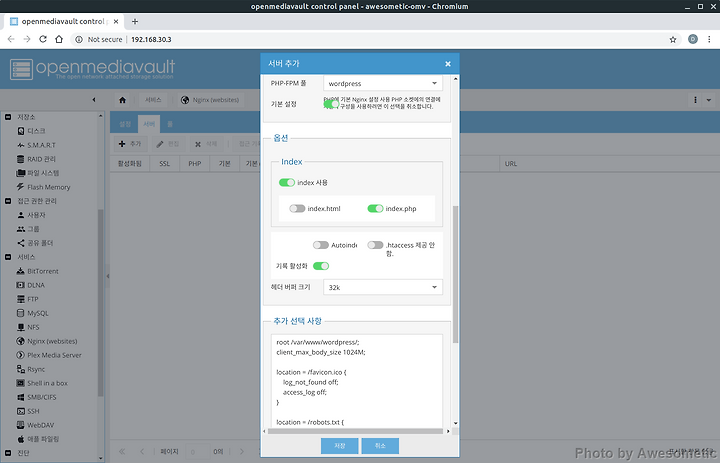Click the Nginx (websites) breadcrumb

(210, 100)
